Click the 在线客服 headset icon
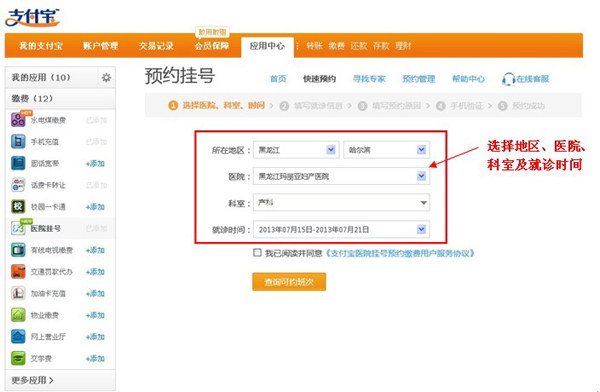Viewport: 600px width, 392px height. pyautogui.click(x=508, y=79)
